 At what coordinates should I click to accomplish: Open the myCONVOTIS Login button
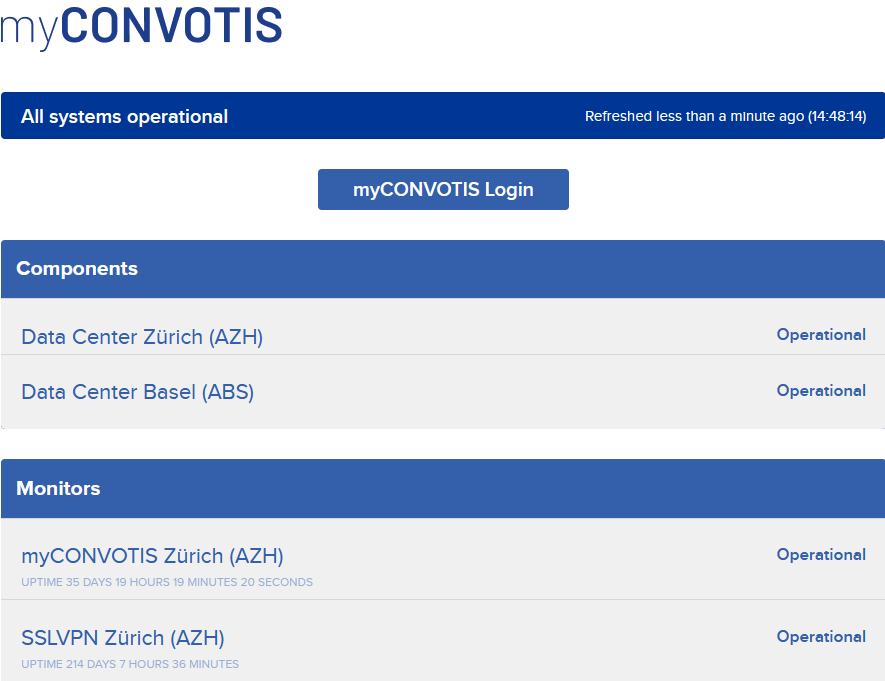[x=443, y=190]
